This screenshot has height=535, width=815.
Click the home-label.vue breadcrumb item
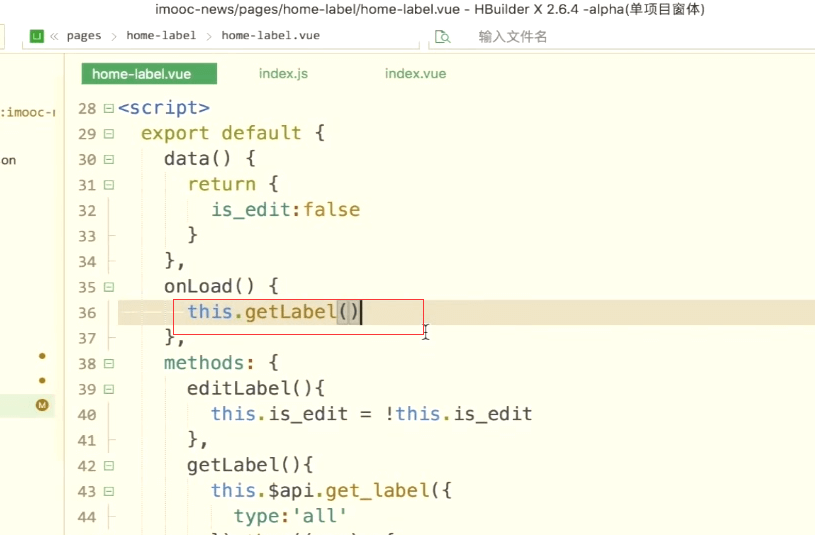click(x=270, y=35)
